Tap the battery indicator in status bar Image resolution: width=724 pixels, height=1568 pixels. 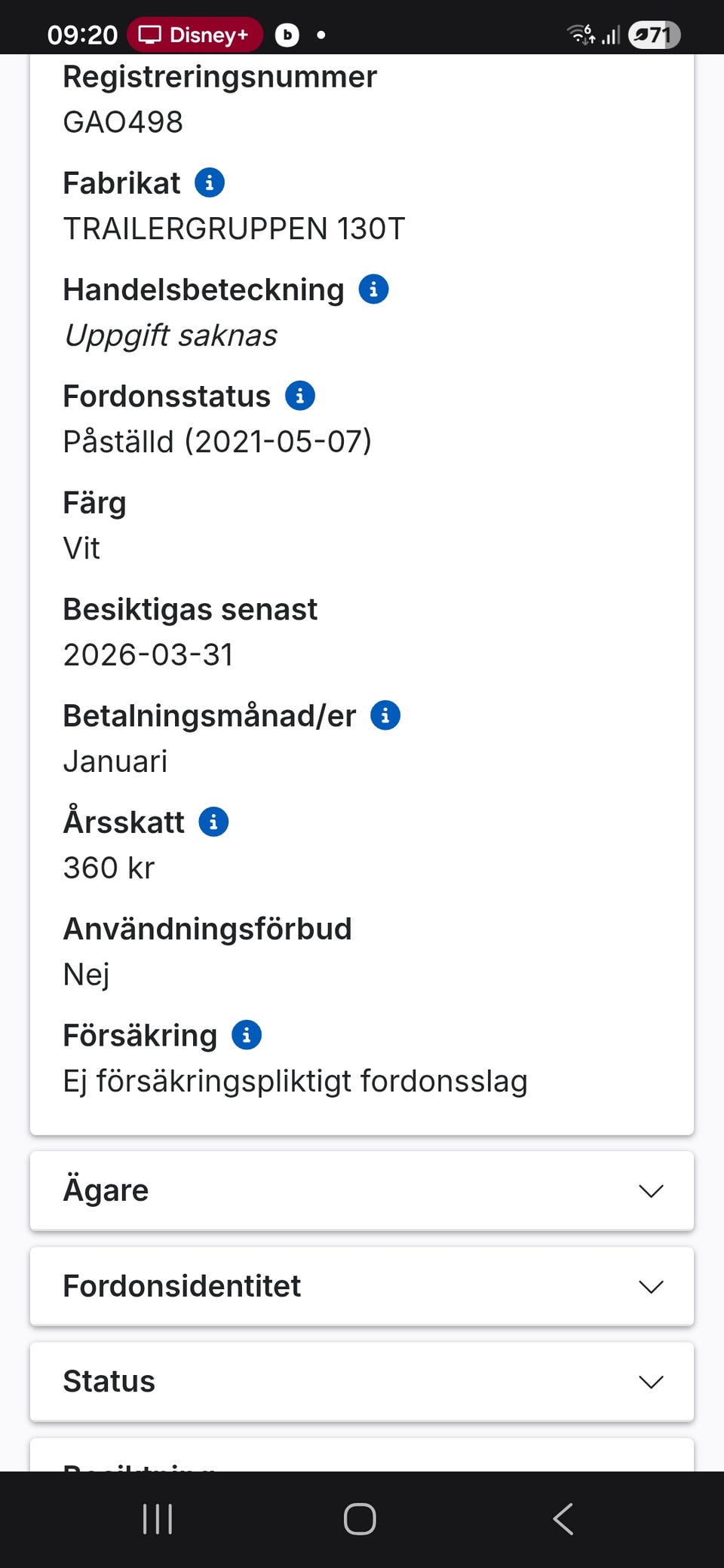click(x=654, y=35)
